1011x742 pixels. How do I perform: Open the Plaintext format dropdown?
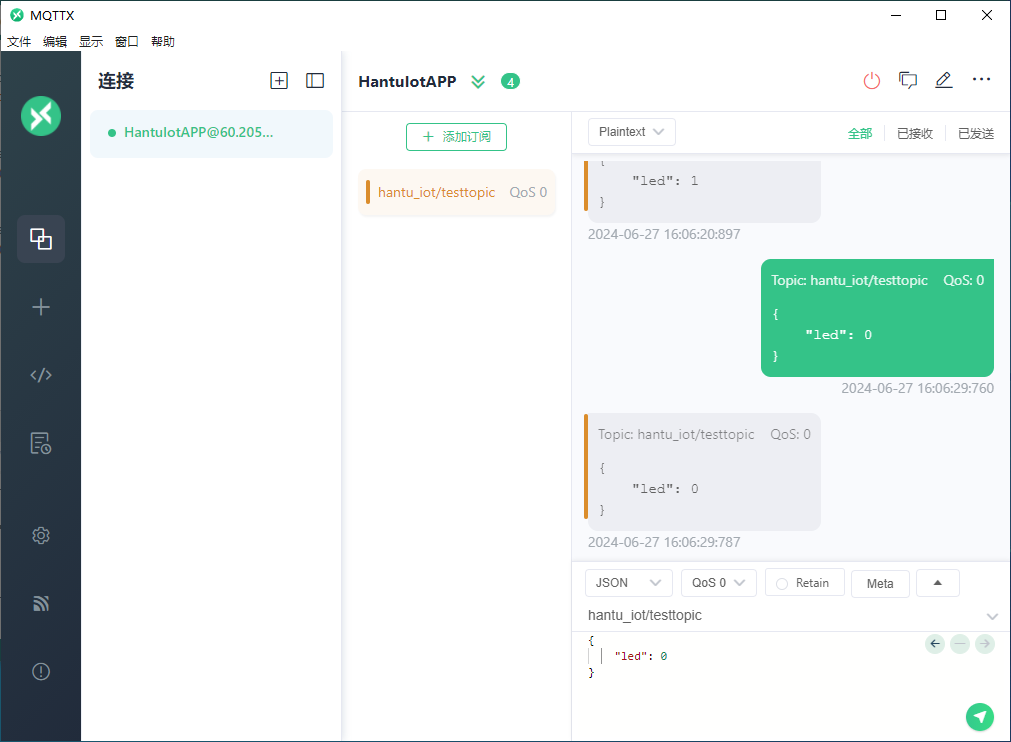[631, 132]
